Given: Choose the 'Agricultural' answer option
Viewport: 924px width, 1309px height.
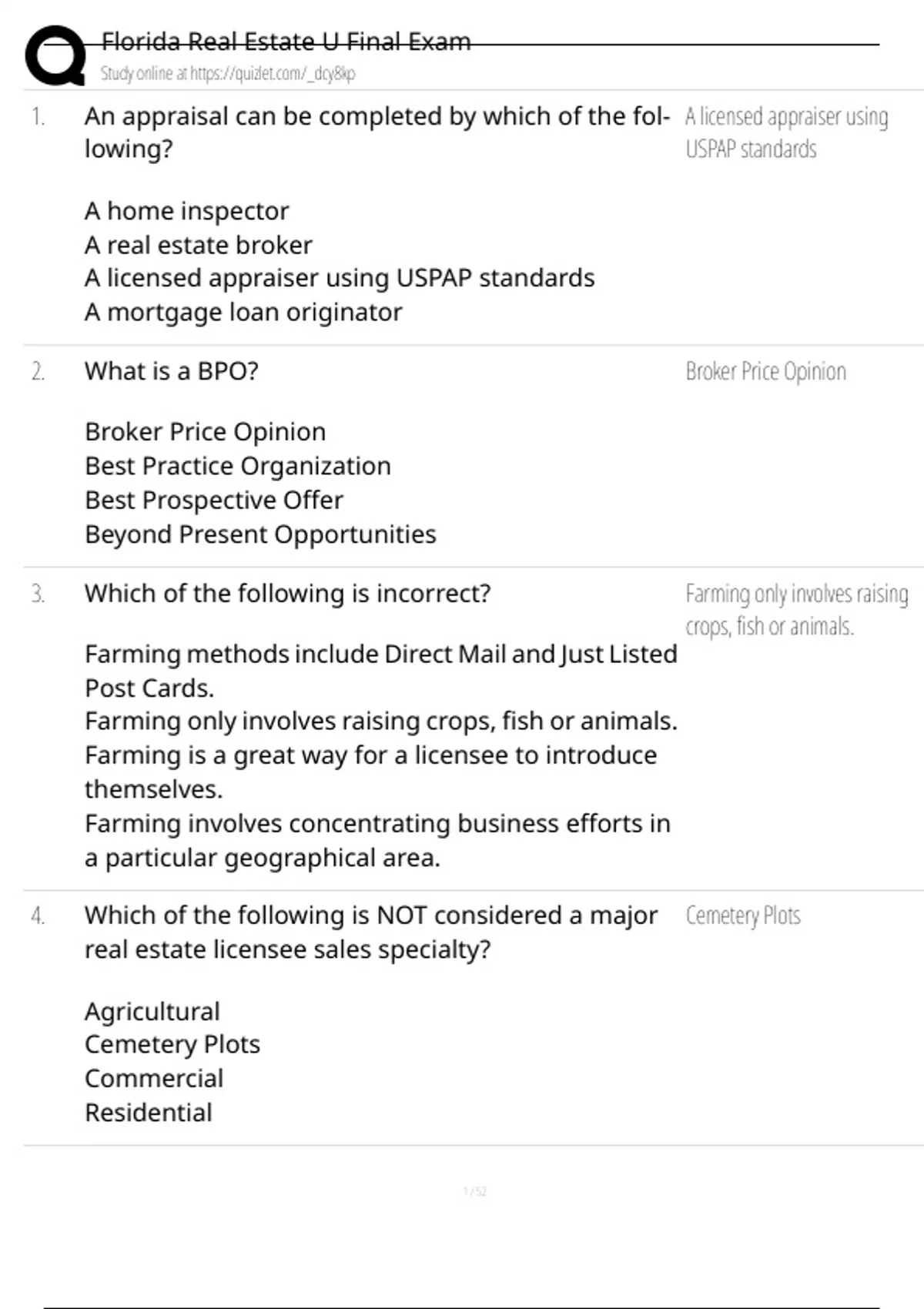Looking at the screenshot, I should coord(152,1011).
